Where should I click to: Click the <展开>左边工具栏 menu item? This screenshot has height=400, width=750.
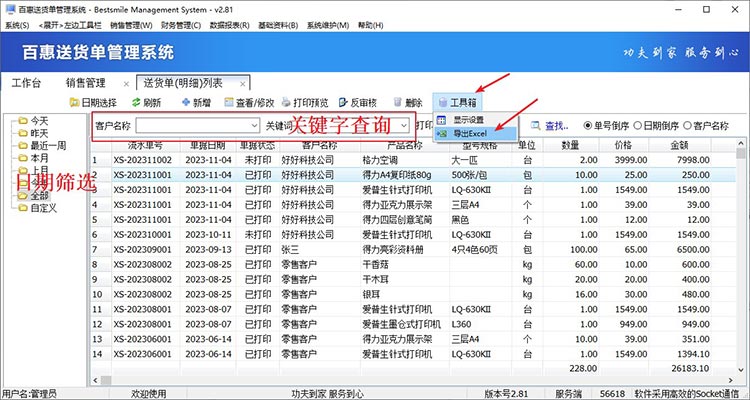[70, 25]
